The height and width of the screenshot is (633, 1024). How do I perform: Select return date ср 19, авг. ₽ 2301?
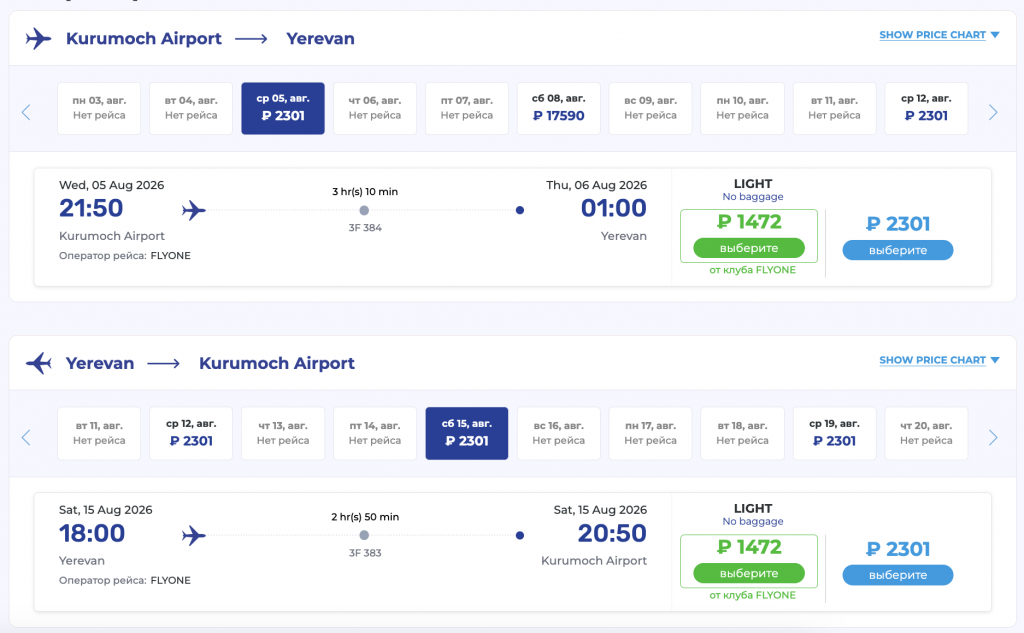834,433
